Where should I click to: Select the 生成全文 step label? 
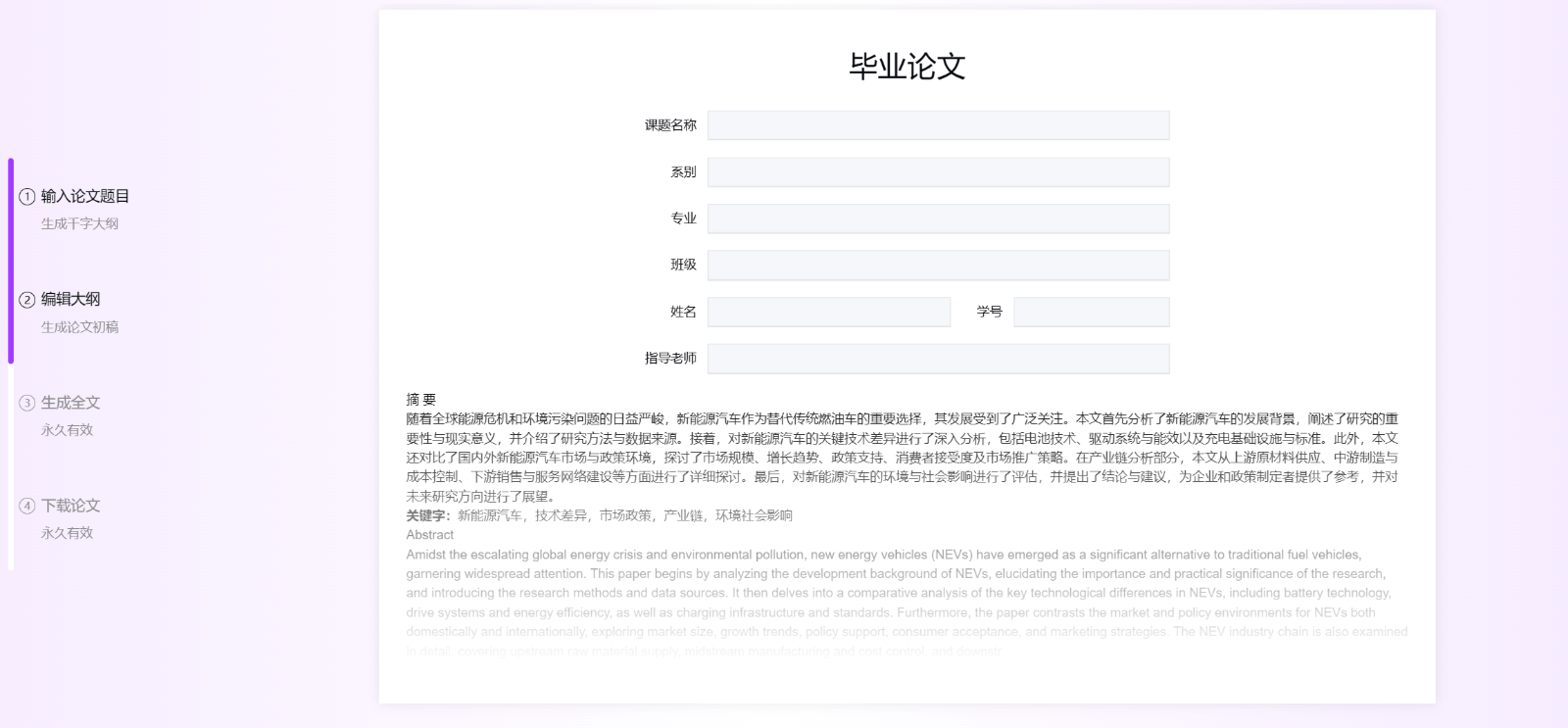click(x=71, y=402)
